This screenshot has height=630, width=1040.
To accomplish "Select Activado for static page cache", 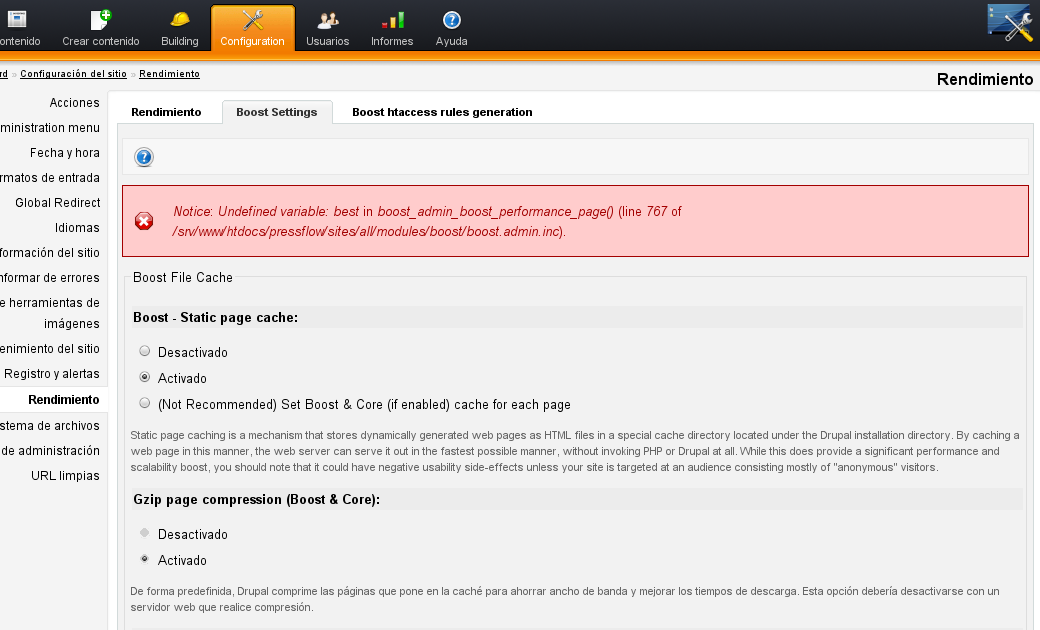I will pos(145,378).
